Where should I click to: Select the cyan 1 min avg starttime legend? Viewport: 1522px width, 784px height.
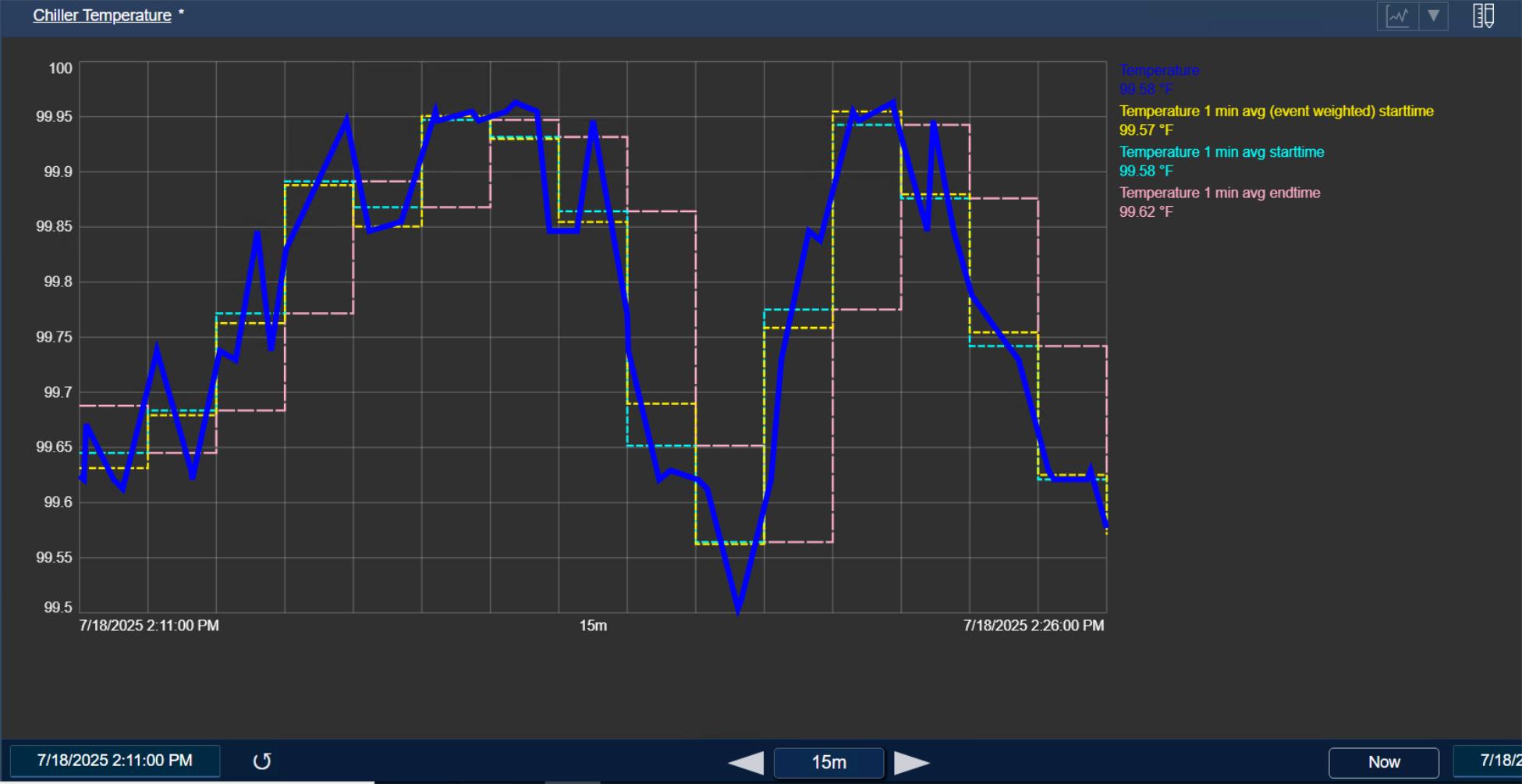pos(1222,152)
